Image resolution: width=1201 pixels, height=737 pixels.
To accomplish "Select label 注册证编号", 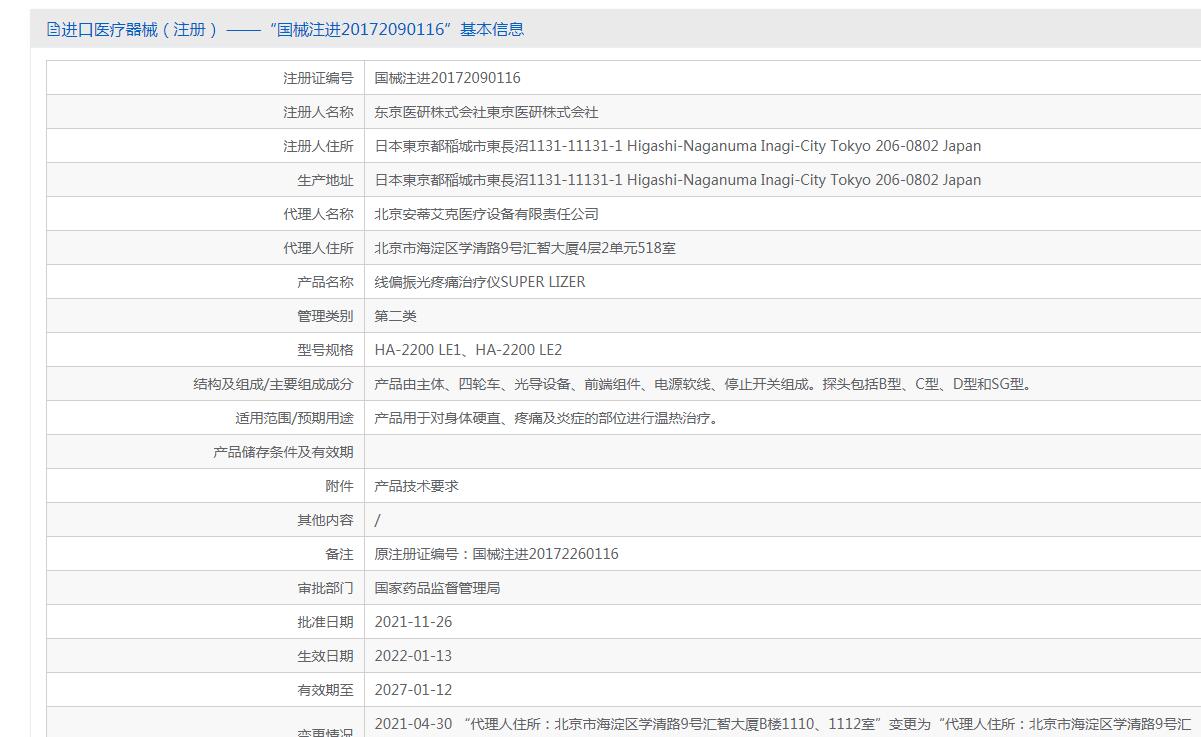I will point(318,78).
